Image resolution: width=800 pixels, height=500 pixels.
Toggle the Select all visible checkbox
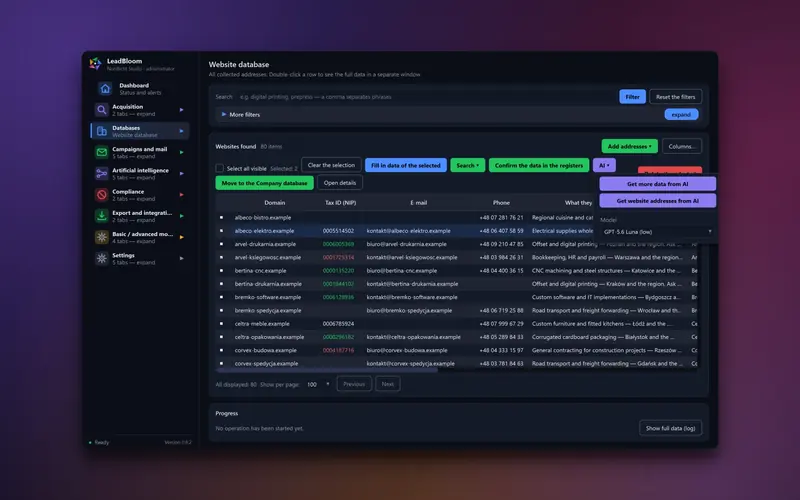pyautogui.click(x=219, y=168)
